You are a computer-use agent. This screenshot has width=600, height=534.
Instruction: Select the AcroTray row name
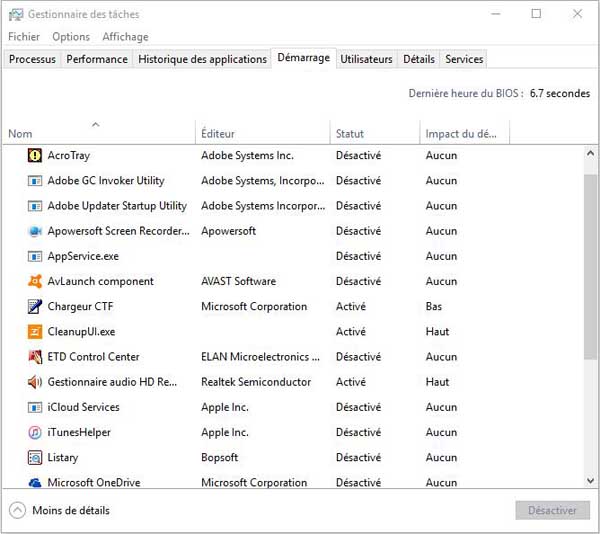[68, 155]
